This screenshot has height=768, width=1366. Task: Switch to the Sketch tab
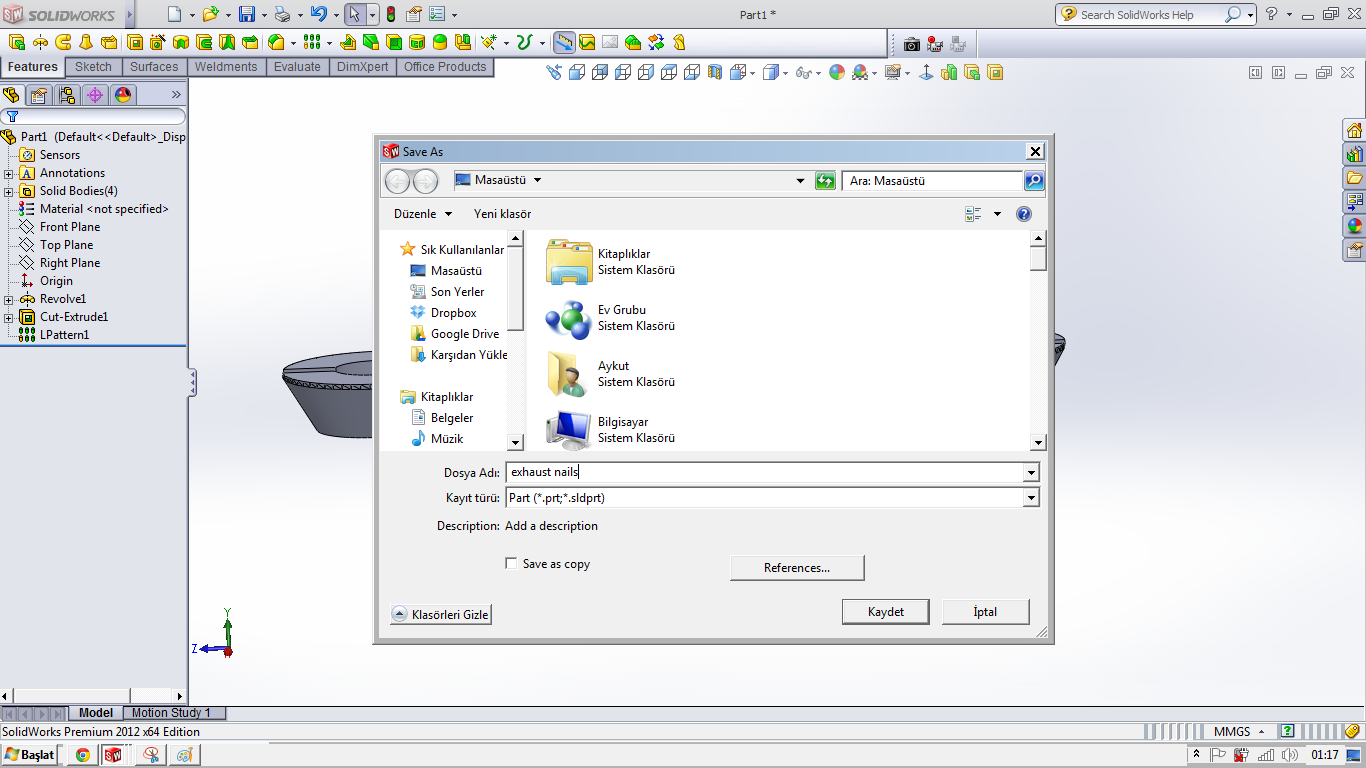94,67
